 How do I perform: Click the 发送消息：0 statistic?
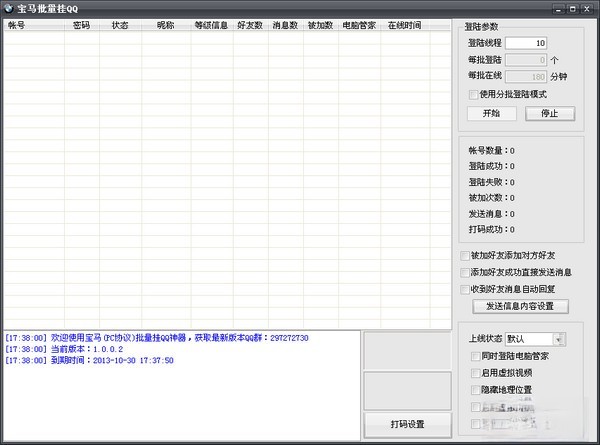tap(492, 214)
